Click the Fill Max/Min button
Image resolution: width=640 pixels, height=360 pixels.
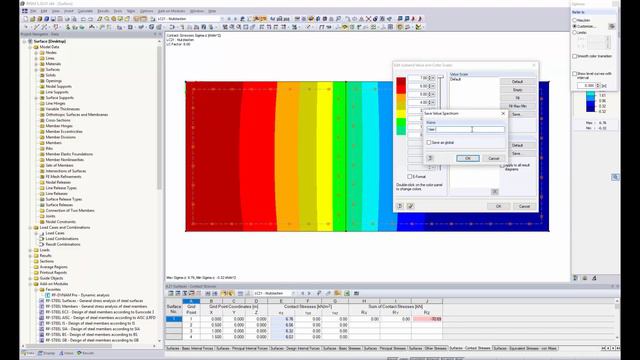(518, 106)
